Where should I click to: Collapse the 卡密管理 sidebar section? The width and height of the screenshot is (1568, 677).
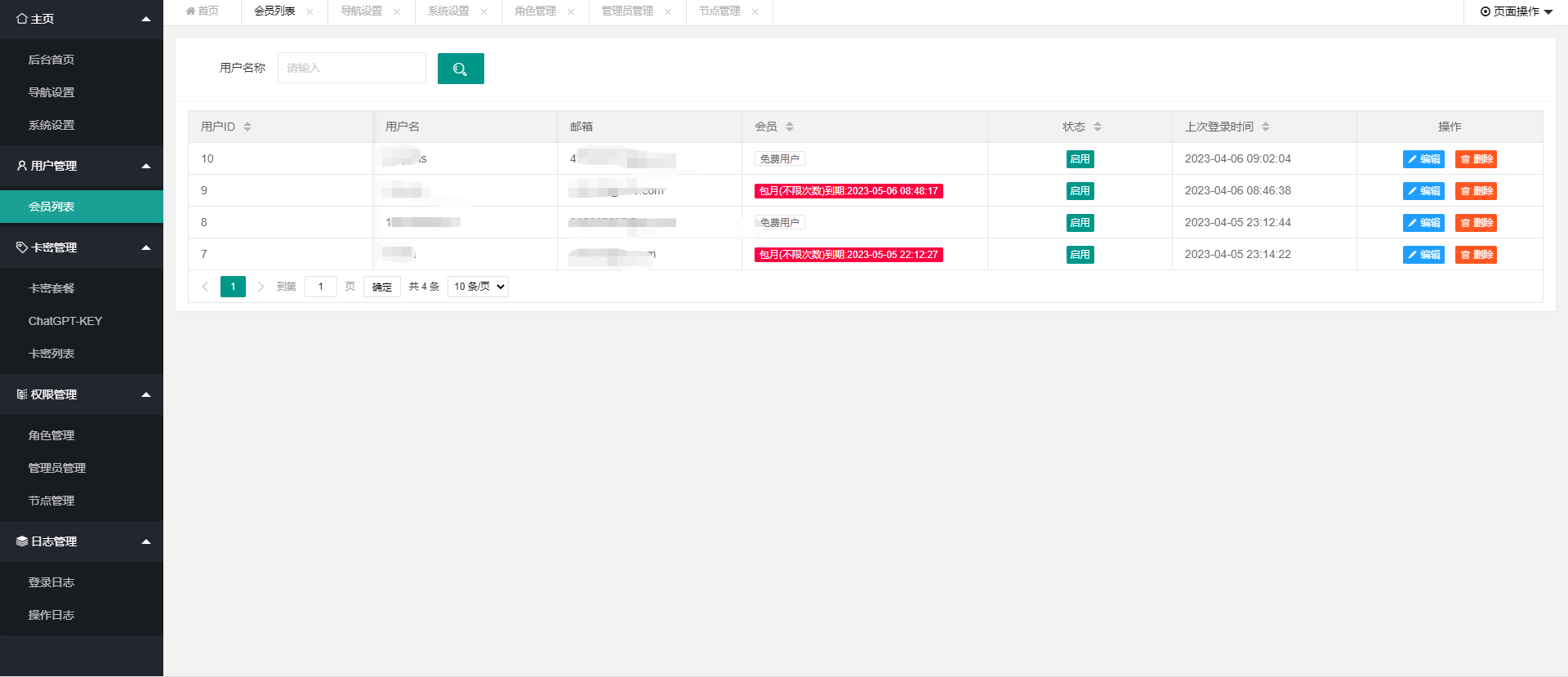(146, 247)
